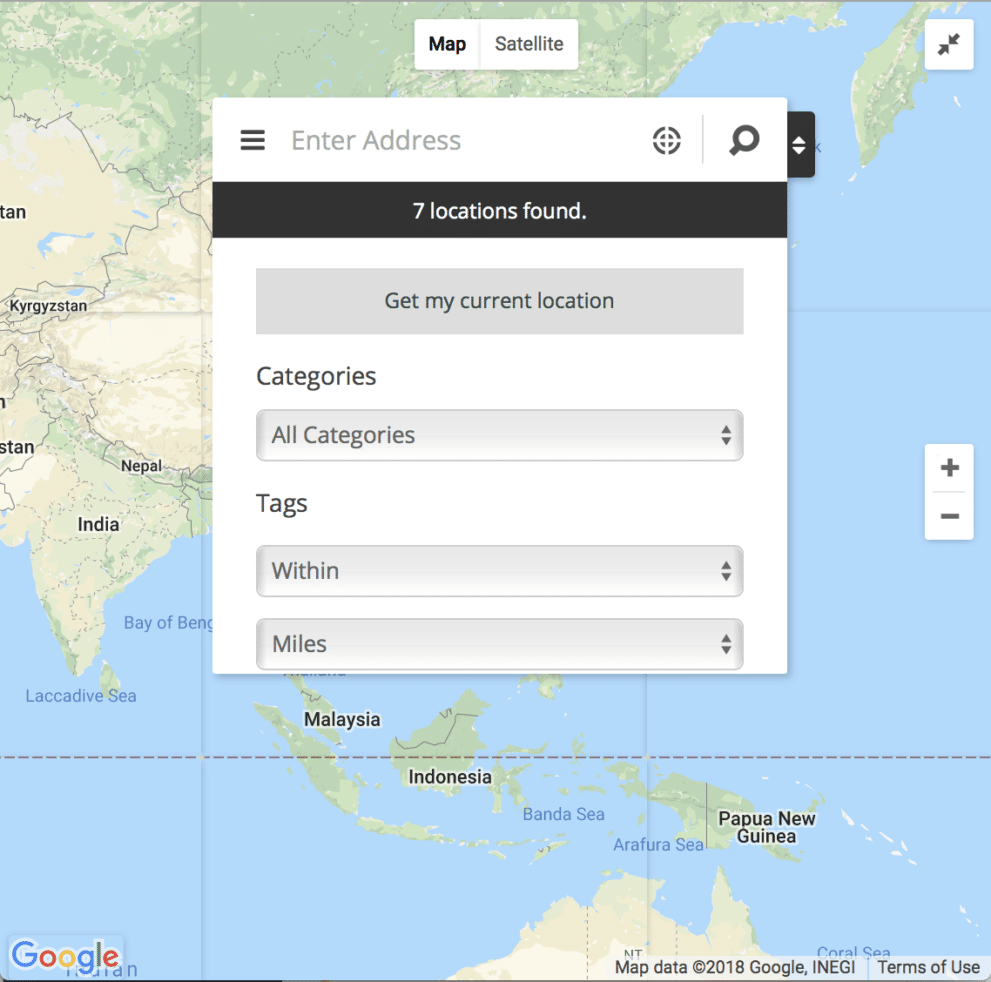This screenshot has width=991, height=982.
Task: Open the All Categories dropdown
Action: [499, 435]
